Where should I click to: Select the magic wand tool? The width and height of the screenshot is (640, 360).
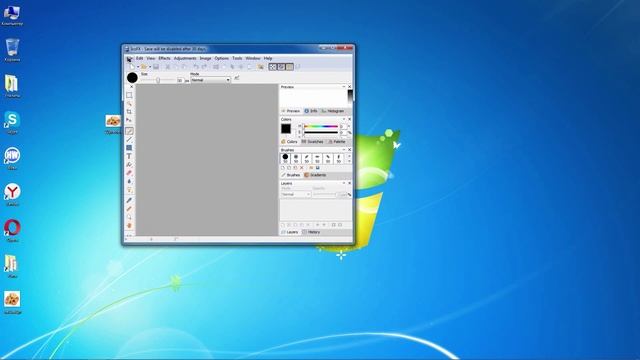pyautogui.click(x=129, y=103)
